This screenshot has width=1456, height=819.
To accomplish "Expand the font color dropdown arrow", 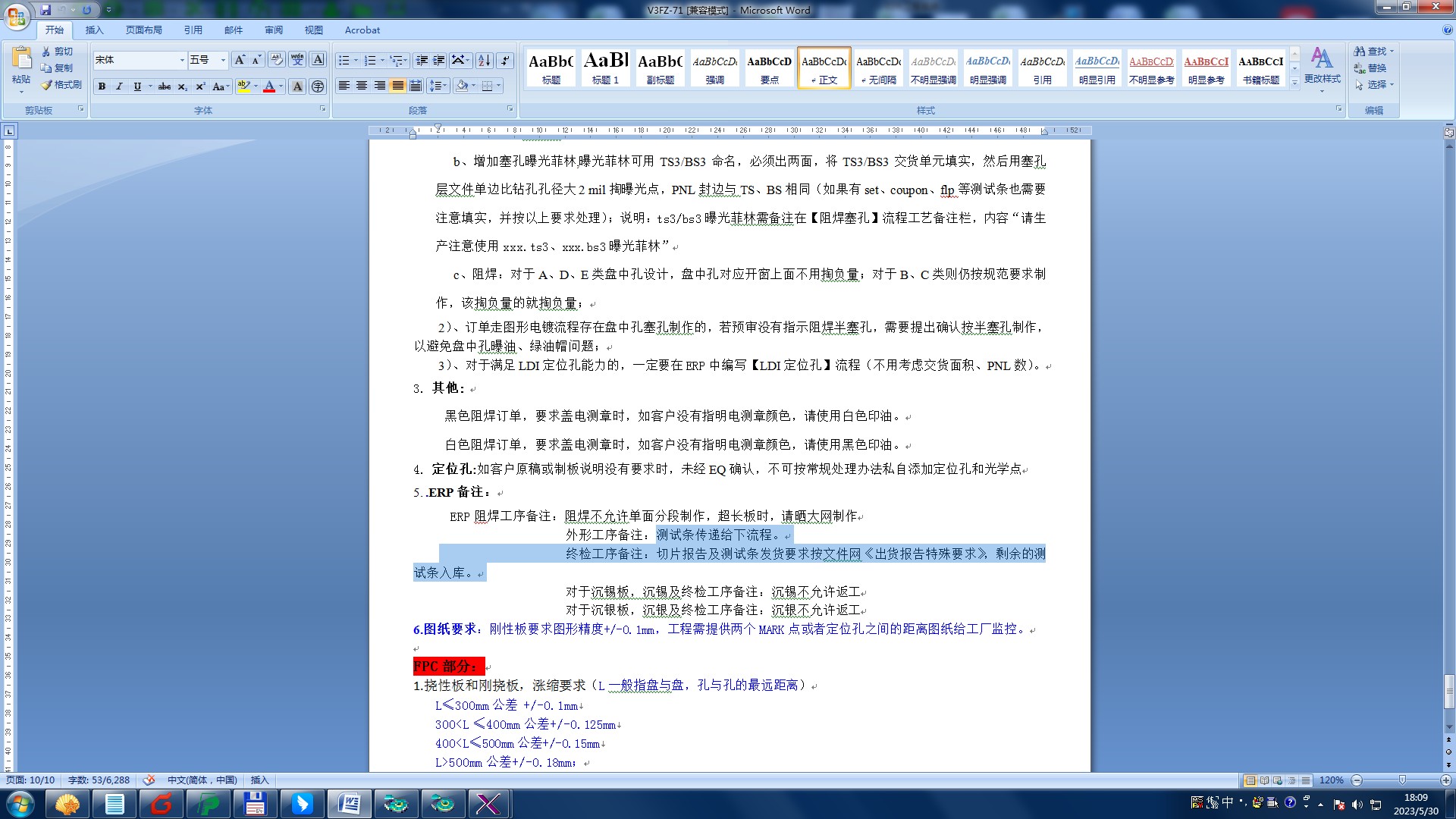I will 281,86.
